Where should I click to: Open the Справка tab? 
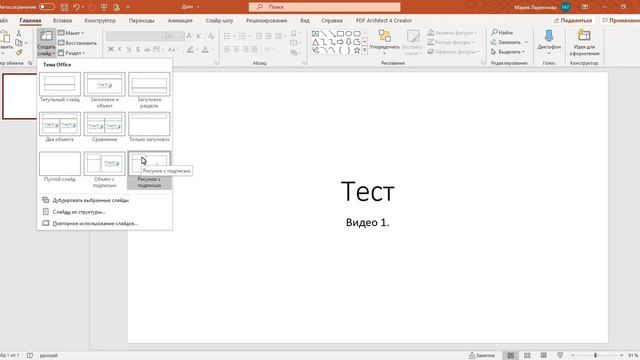tap(332, 20)
